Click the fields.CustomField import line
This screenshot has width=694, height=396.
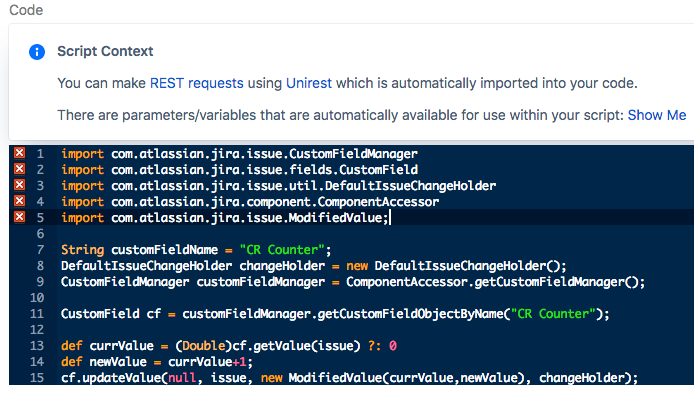click(239, 170)
